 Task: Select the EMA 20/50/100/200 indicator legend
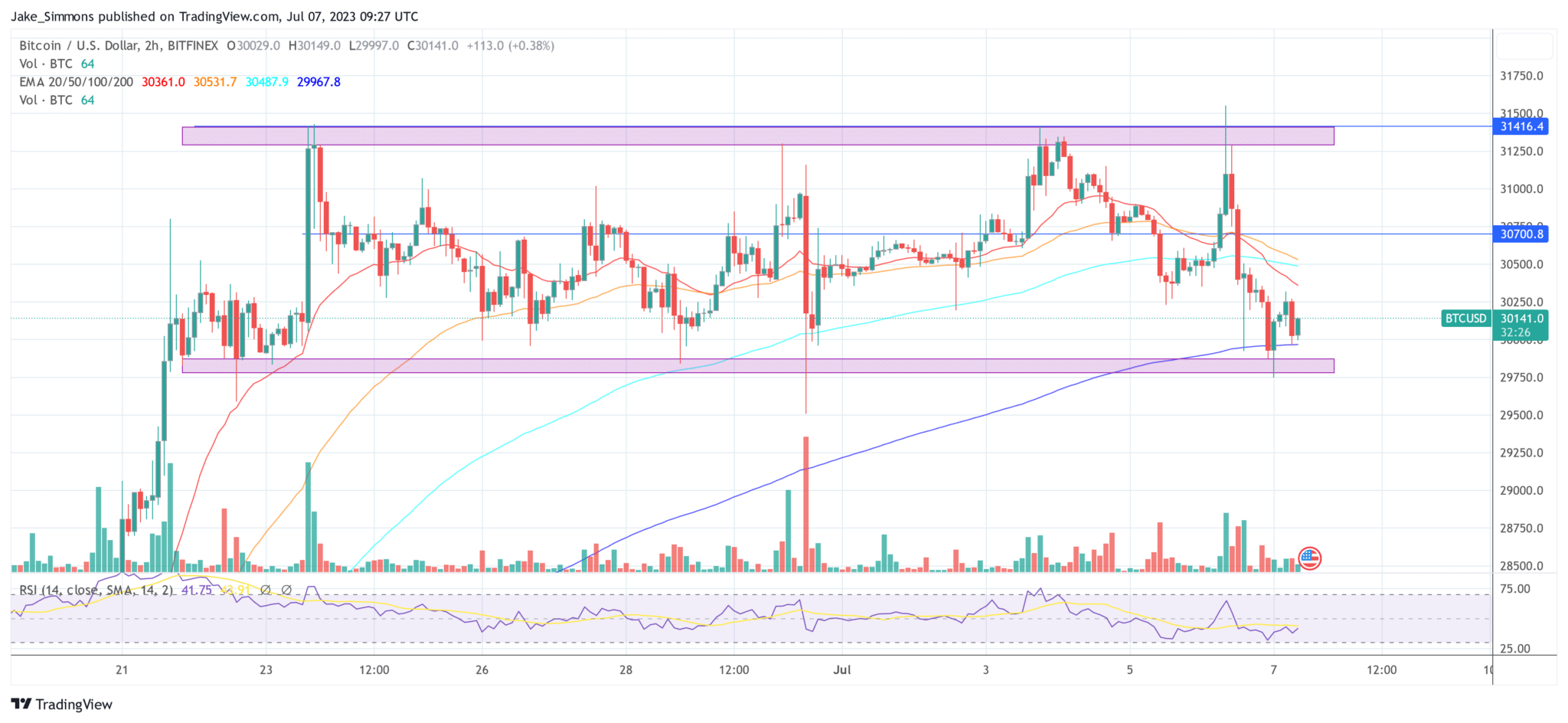pyautogui.click(x=76, y=82)
